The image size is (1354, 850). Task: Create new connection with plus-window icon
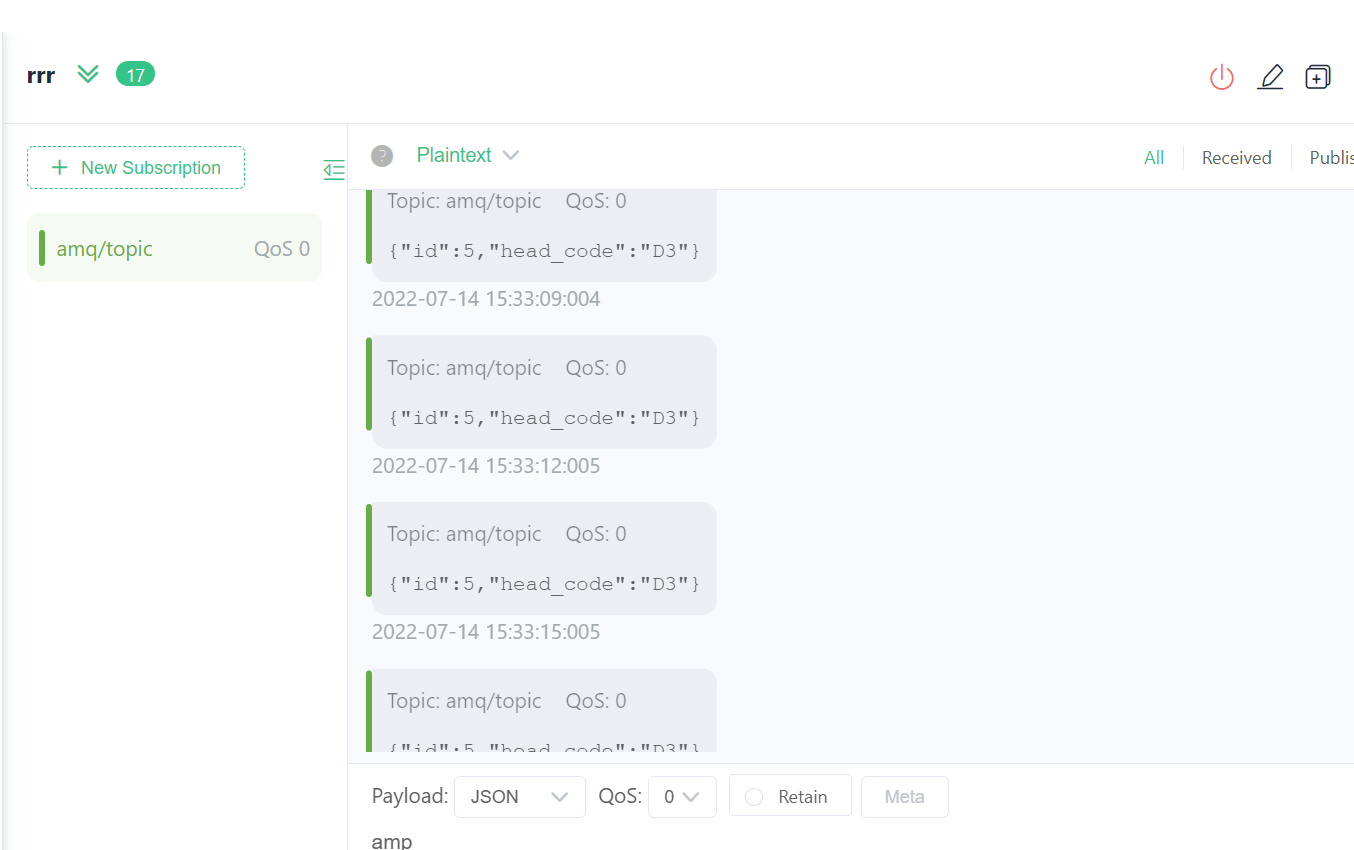click(1317, 76)
